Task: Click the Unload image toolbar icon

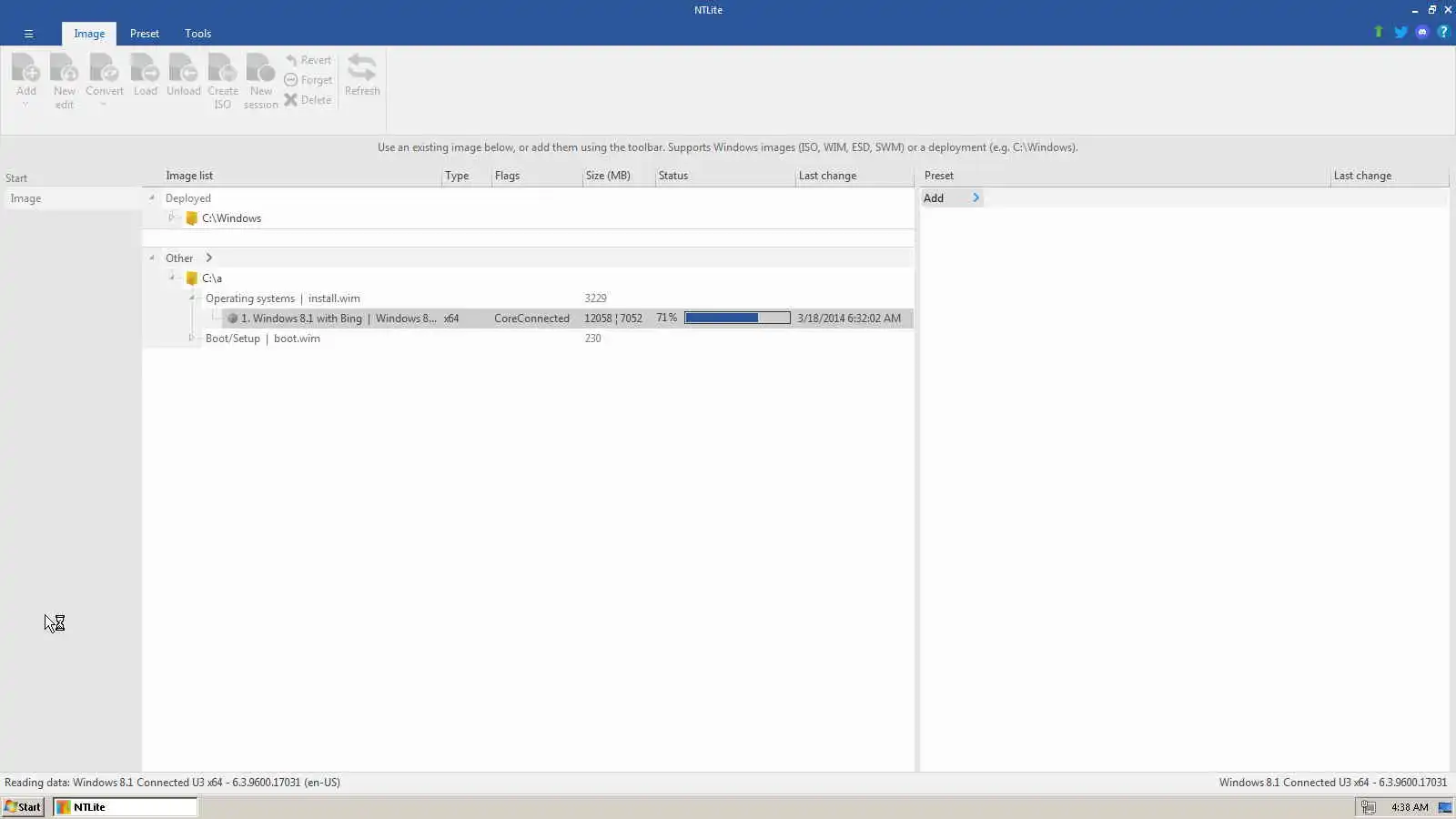Action: point(183,68)
